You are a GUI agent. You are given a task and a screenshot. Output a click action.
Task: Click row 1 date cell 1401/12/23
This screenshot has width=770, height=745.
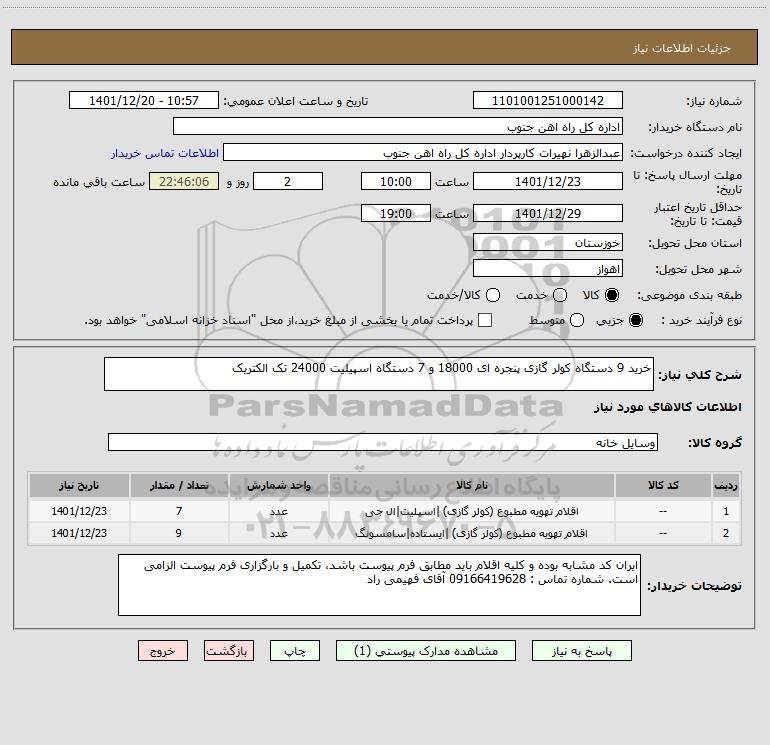click(x=79, y=511)
